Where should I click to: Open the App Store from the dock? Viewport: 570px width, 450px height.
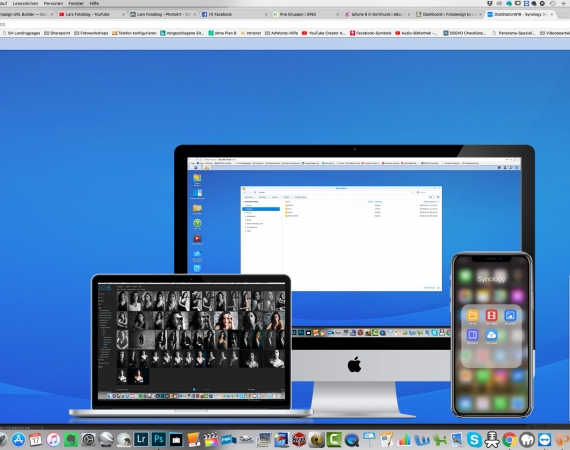pos(18,439)
